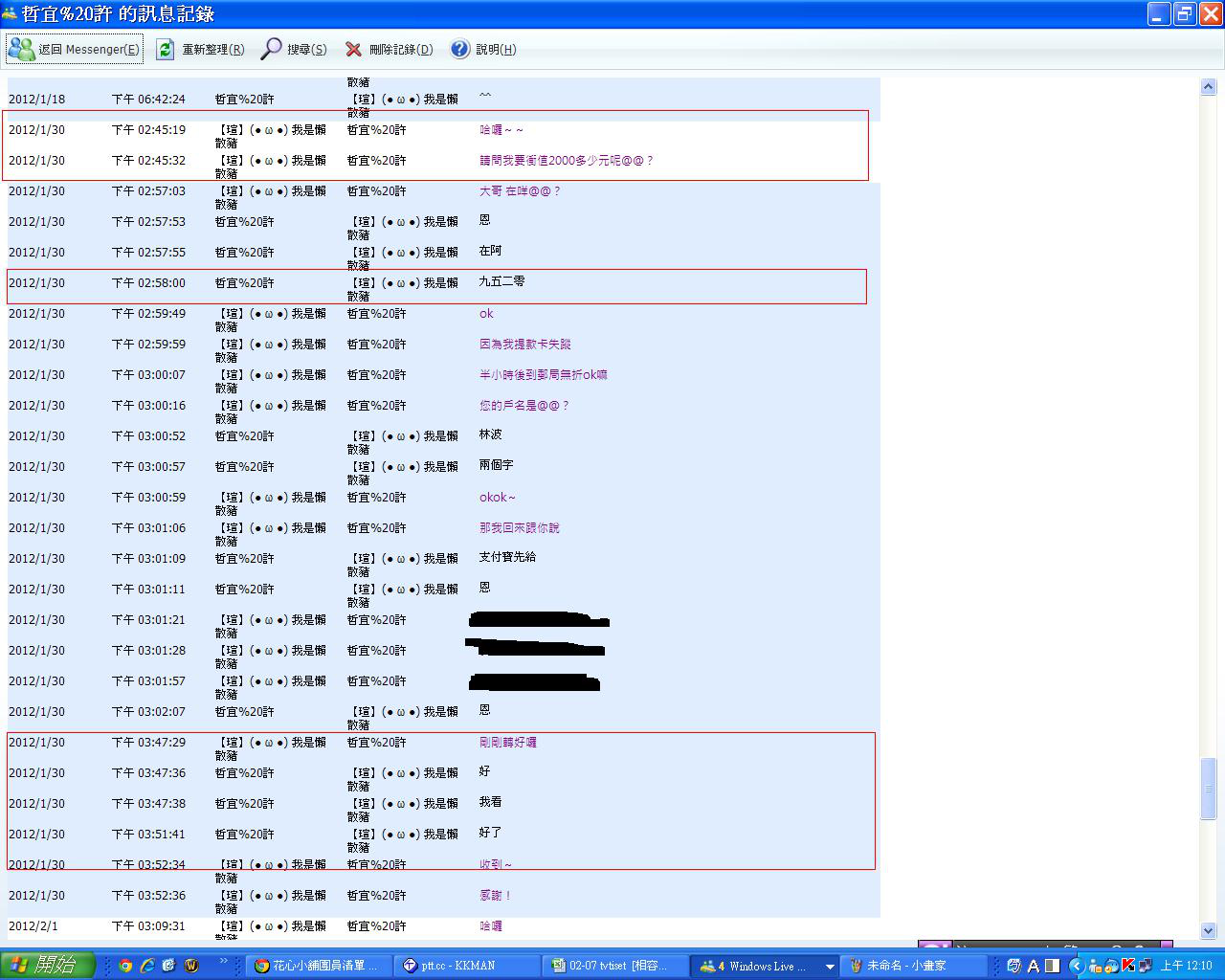This screenshot has width=1225, height=980.
Task: Open the Kaspersky red K tray icon
Action: click(1128, 966)
